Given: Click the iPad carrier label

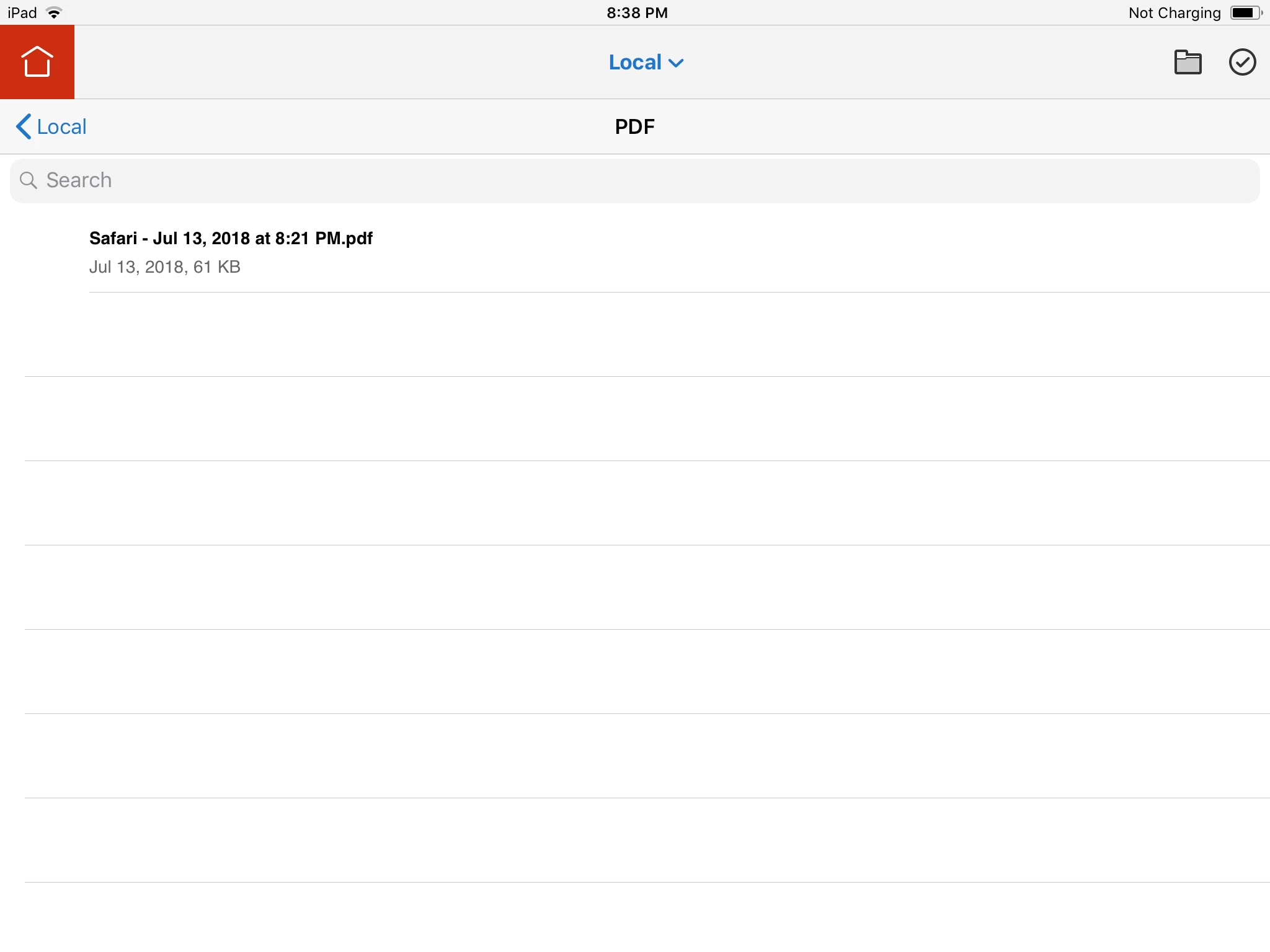Looking at the screenshot, I should [x=22, y=13].
